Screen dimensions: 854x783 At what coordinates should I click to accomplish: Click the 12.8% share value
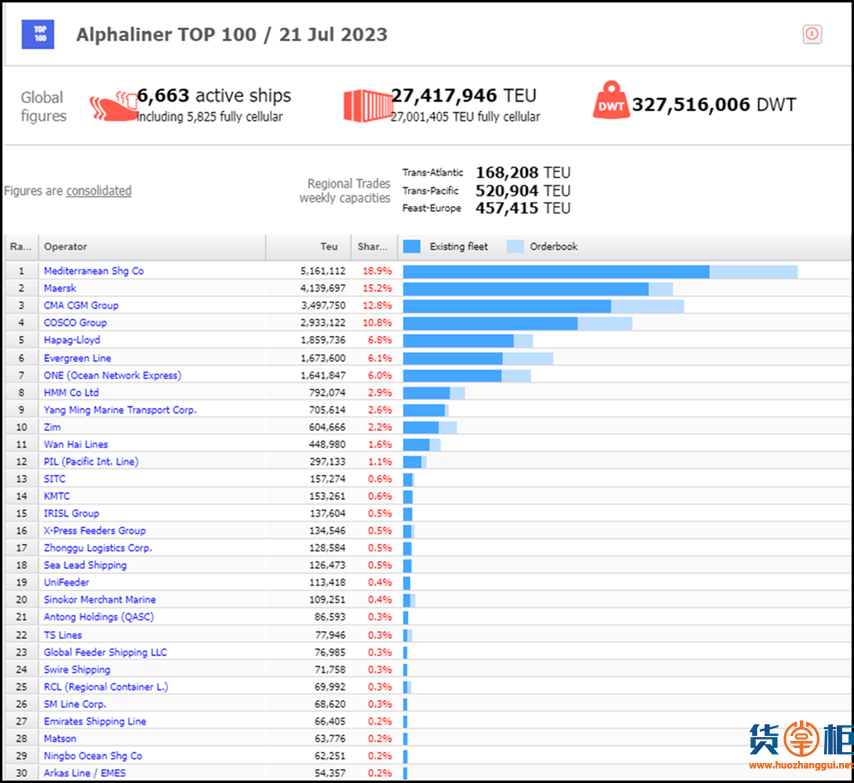(377, 305)
